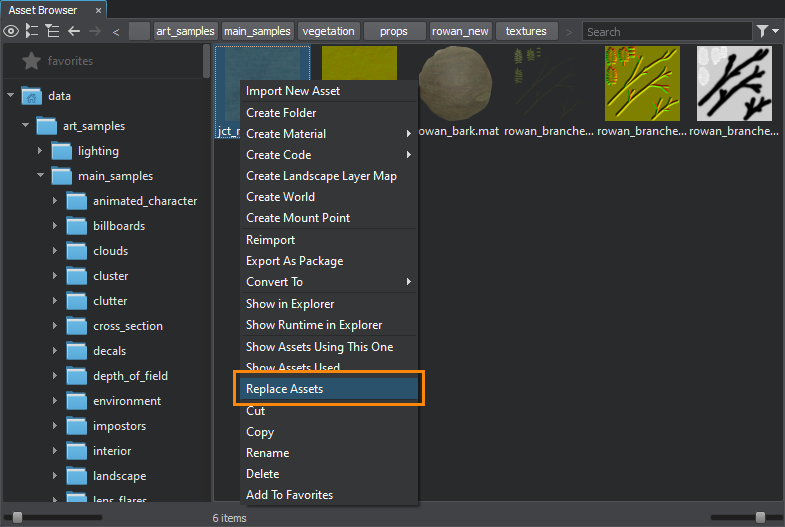The height and width of the screenshot is (527, 785).
Task: Collapse the art_samples tree node
Action: pyautogui.click(x=25, y=126)
